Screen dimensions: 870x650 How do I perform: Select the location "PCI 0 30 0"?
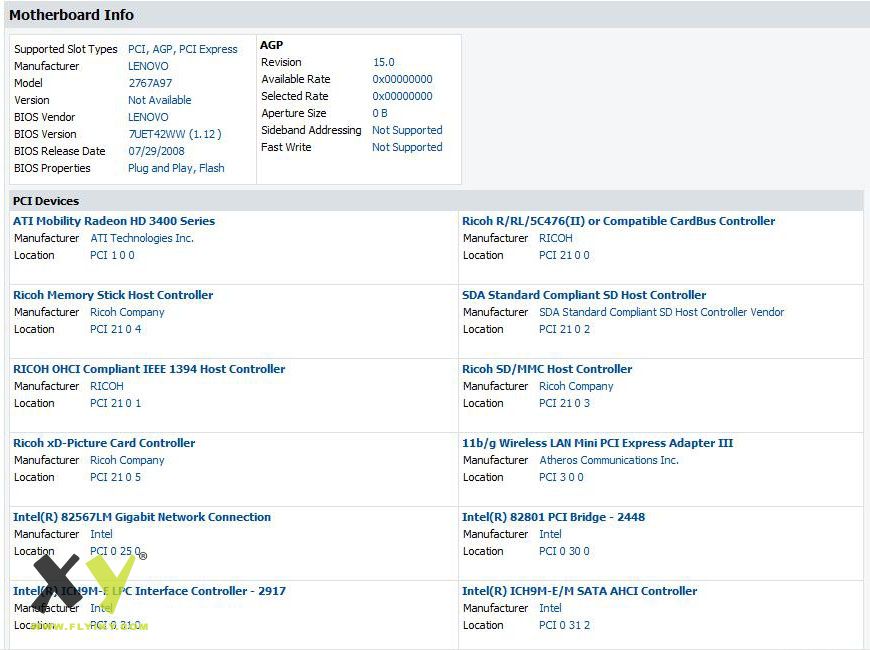point(564,551)
